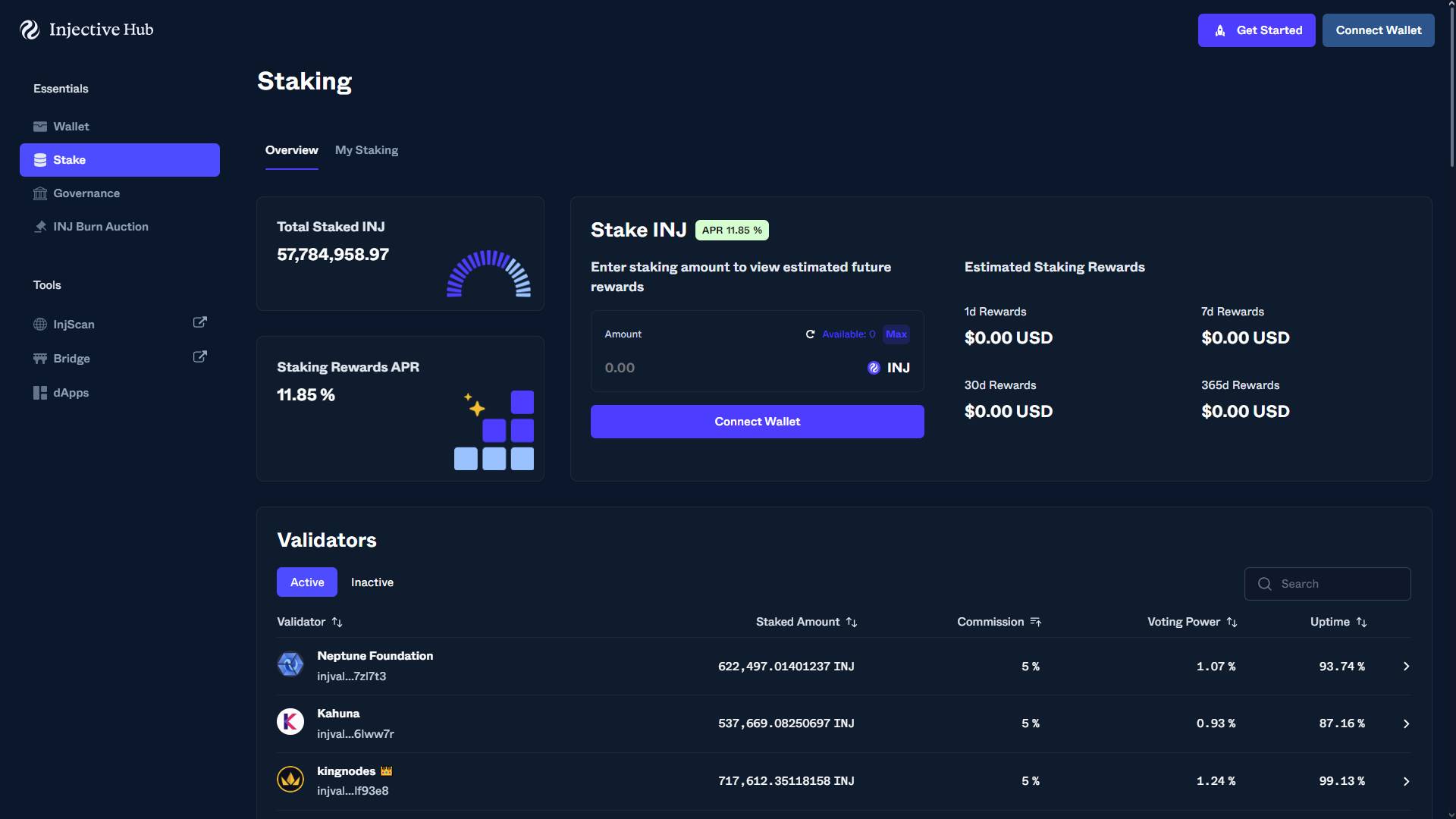
Task: Open the dApps link
Action: pos(120,393)
